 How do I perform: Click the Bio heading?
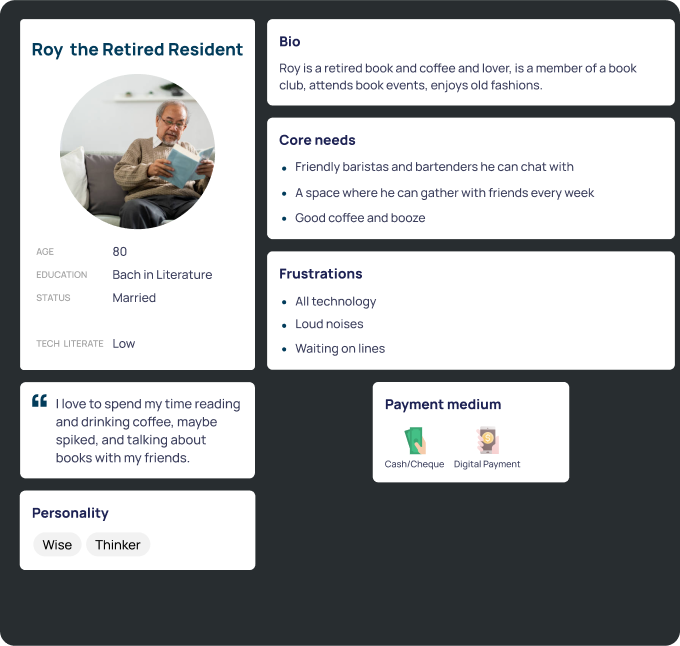coord(290,42)
